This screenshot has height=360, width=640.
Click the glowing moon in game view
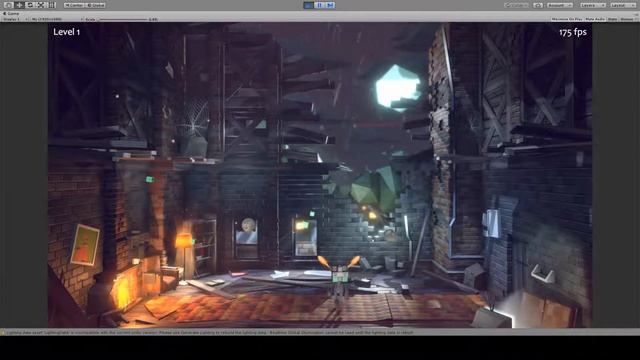398,87
